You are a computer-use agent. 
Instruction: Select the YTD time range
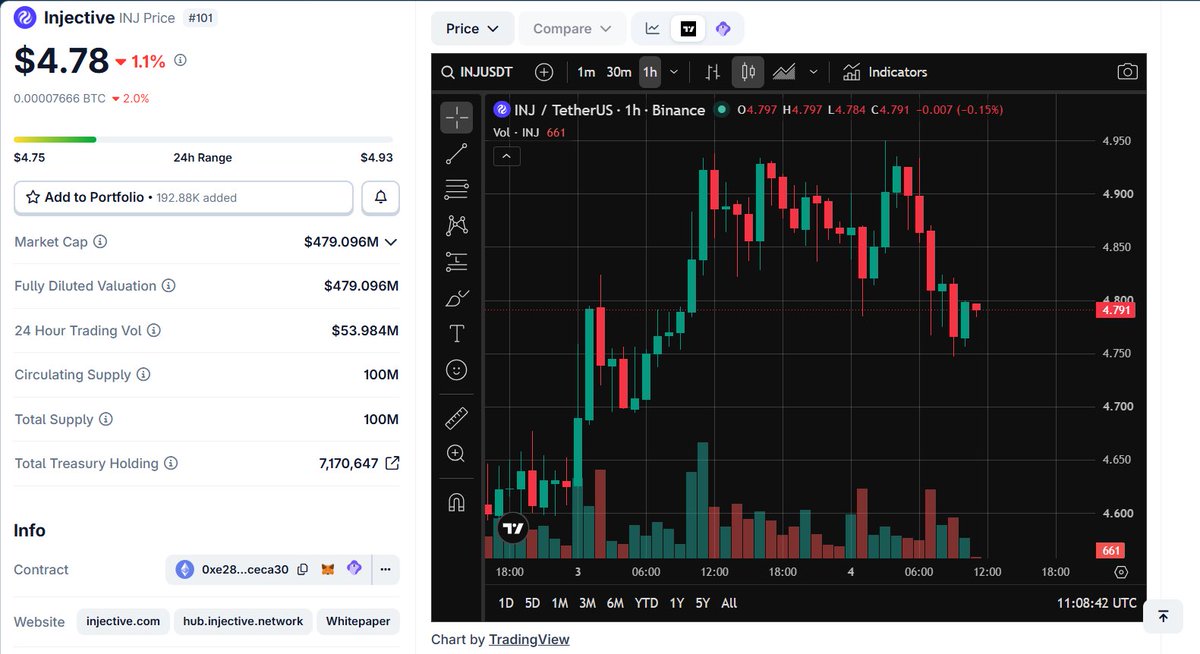(x=646, y=603)
